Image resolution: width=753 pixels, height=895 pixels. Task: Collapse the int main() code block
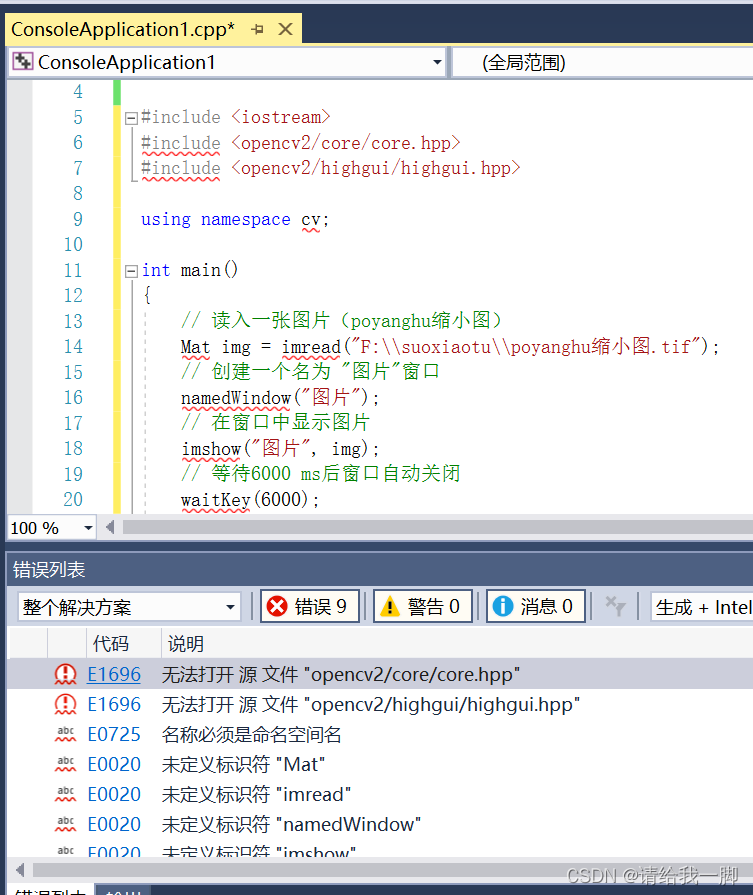coord(131,271)
